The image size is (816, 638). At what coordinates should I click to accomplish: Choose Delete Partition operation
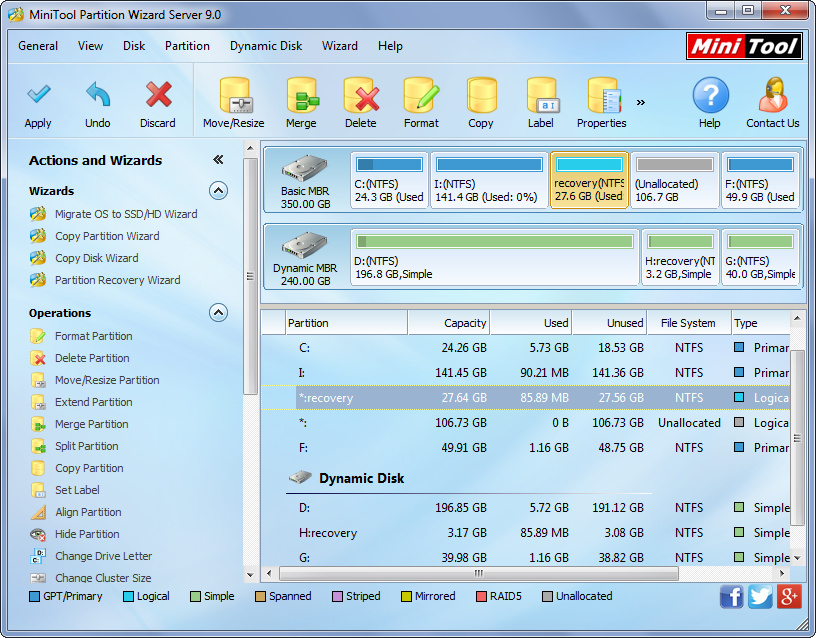point(80,358)
